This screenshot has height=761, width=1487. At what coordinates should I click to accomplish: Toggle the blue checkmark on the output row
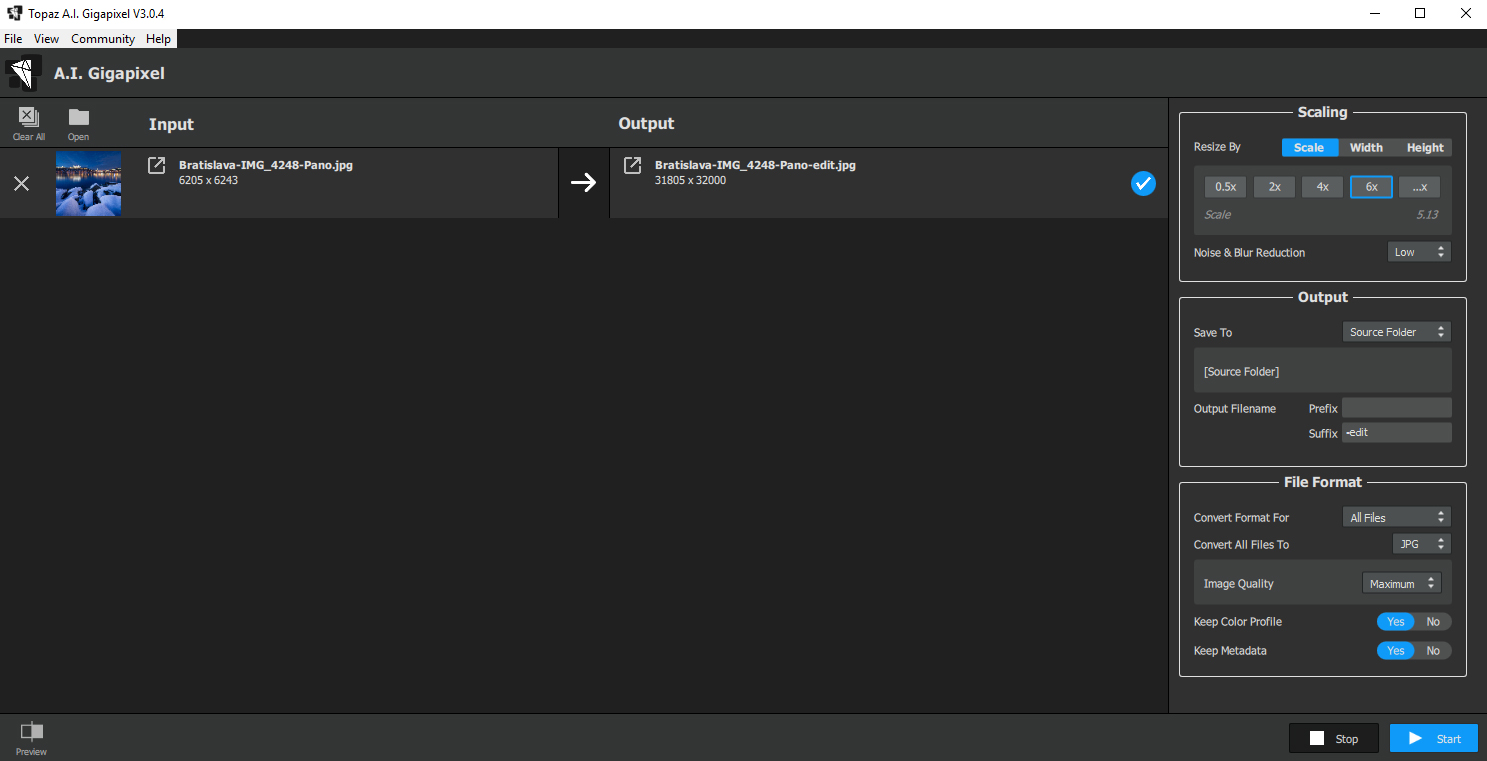pyautogui.click(x=1143, y=183)
